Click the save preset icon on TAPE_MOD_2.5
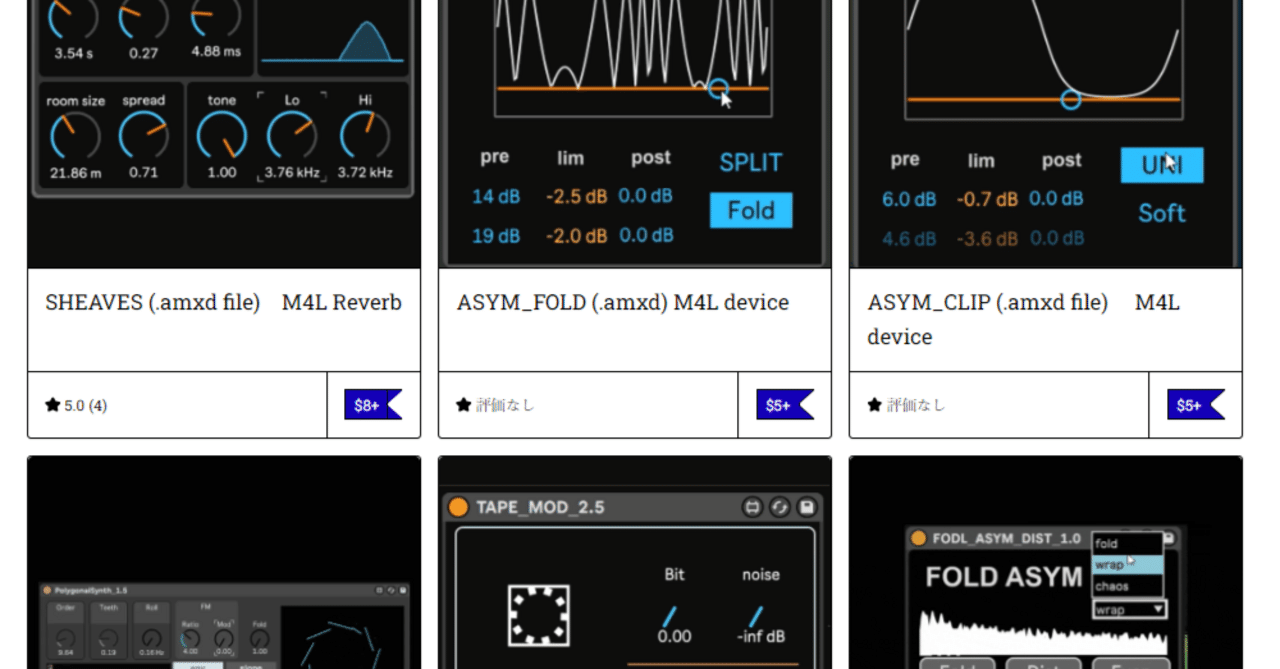1280x669 pixels. [x=807, y=506]
